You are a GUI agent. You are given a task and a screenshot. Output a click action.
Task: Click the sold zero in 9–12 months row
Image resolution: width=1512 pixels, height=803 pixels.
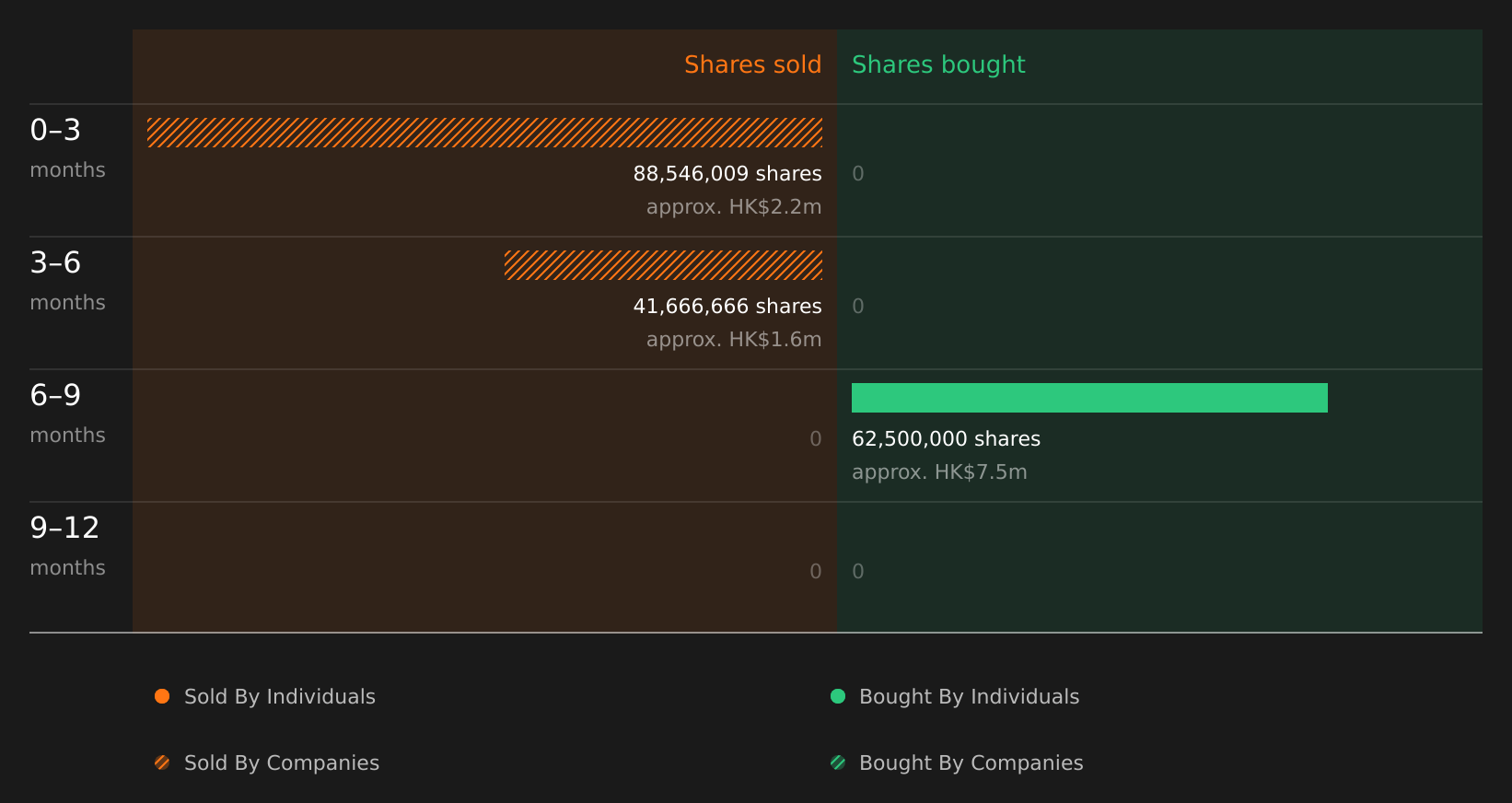coord(816,572)
